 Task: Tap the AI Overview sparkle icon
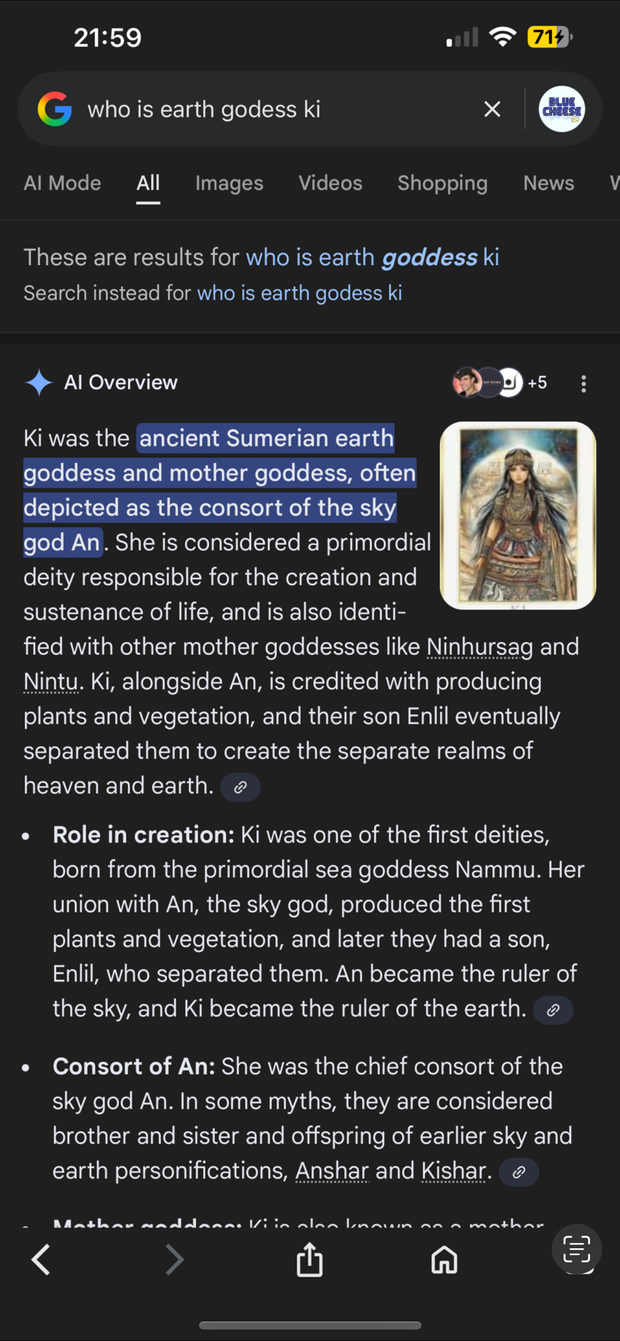[39, 382]
